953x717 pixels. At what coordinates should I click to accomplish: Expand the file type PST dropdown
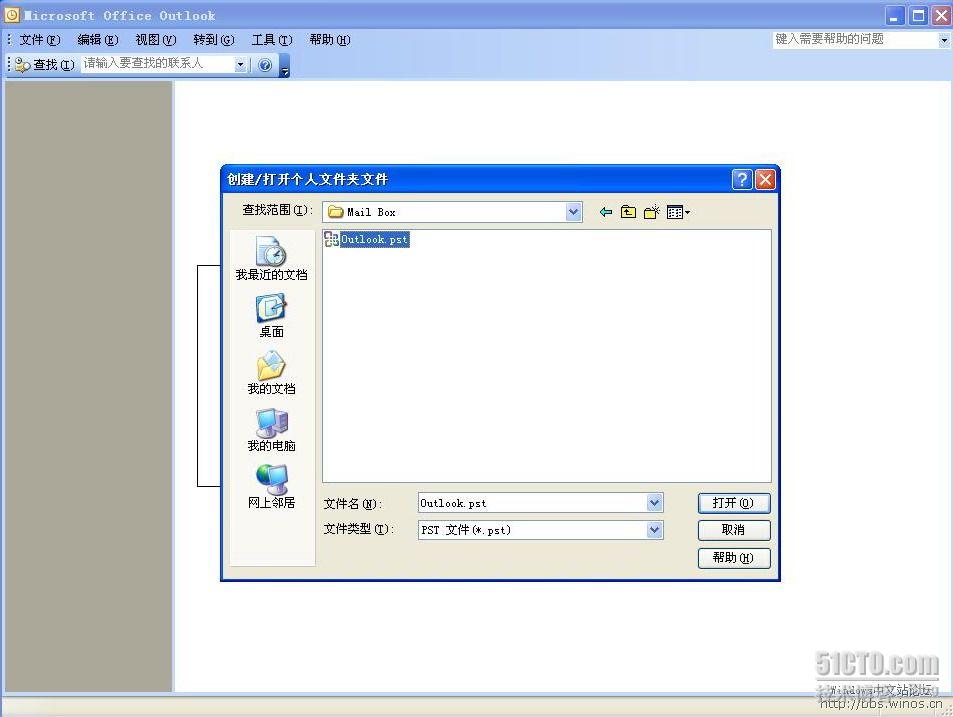654,530
